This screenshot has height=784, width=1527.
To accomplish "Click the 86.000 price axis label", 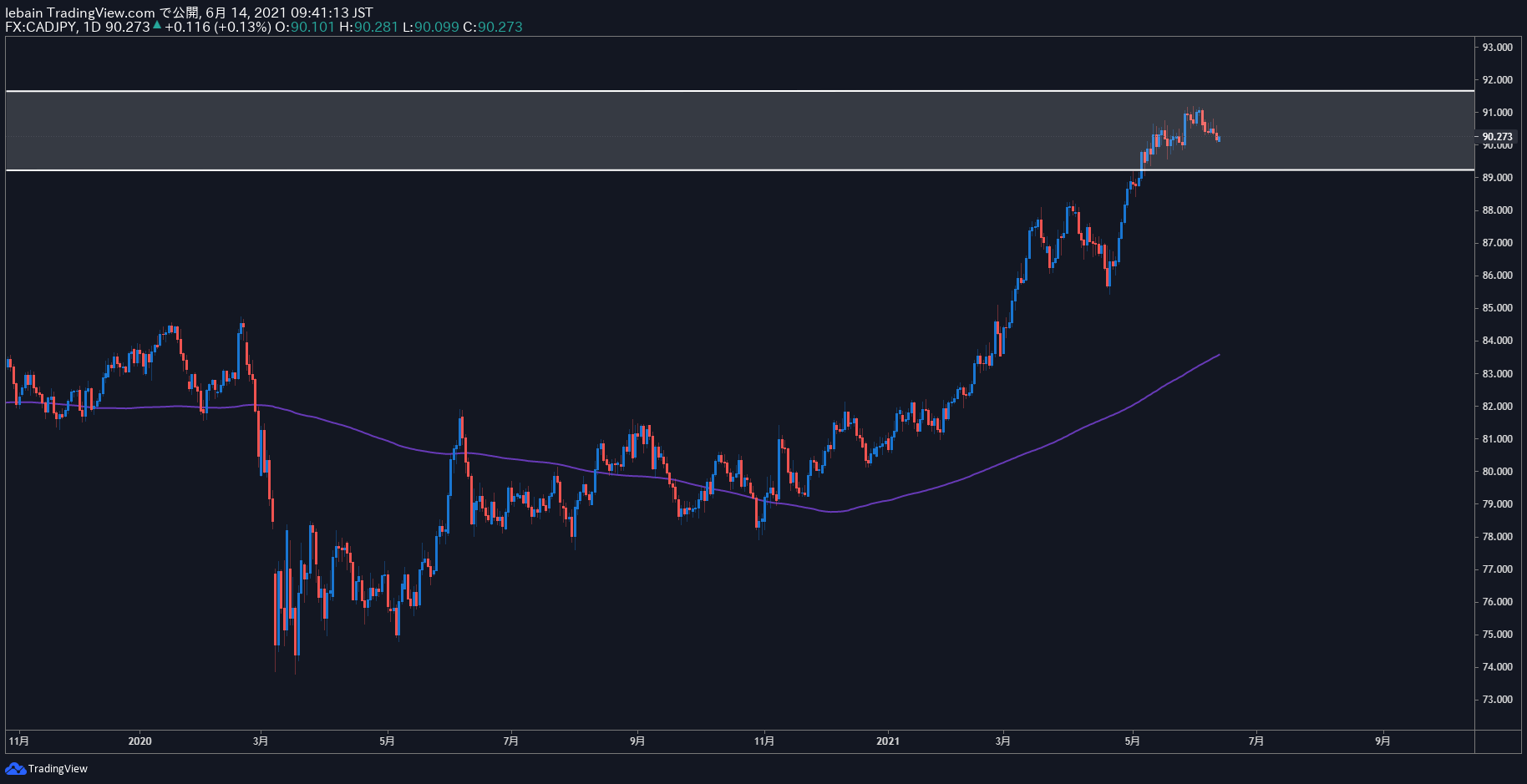I will 1497,276.
